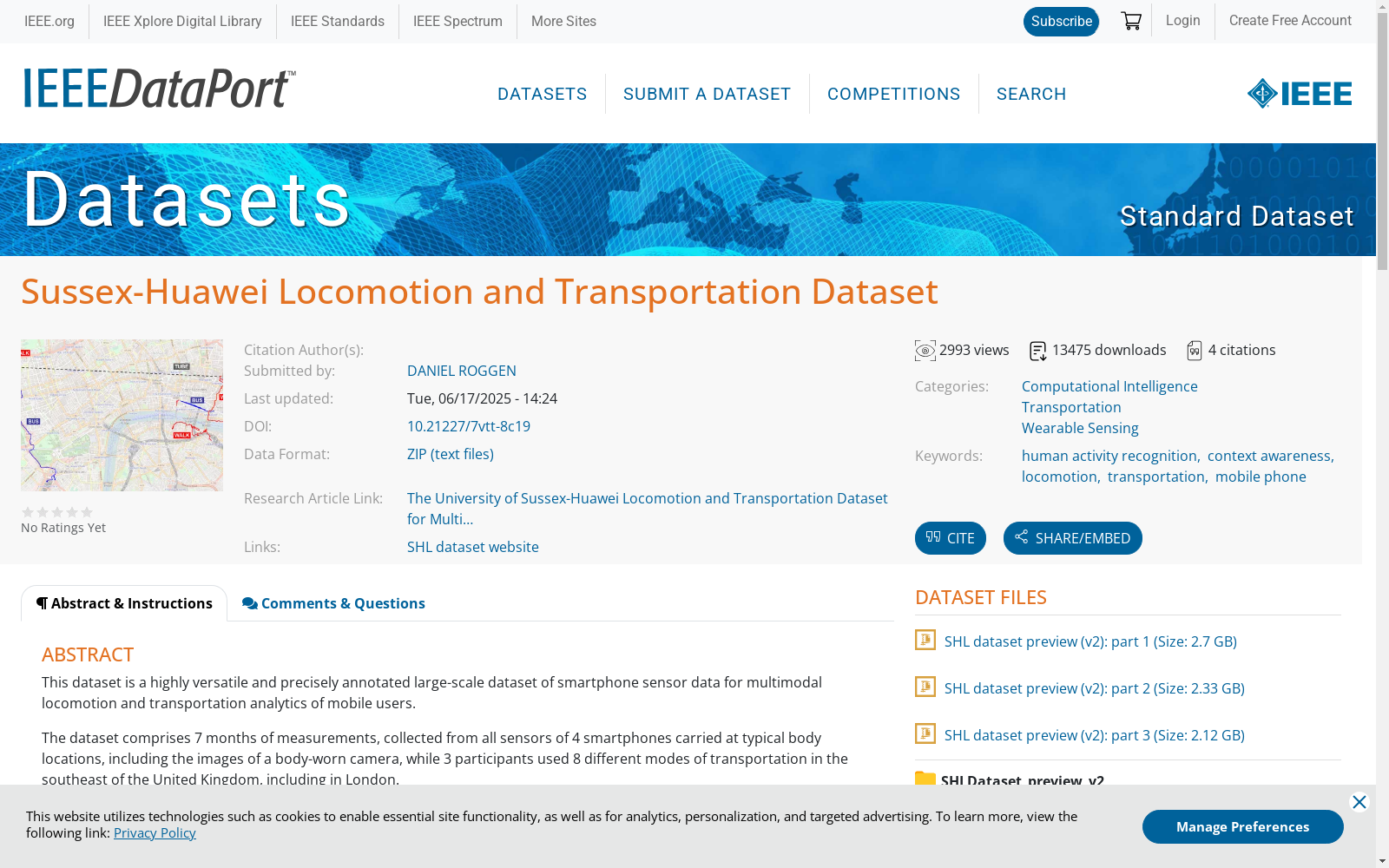Click the downloads icon next to 13475
Image resolution: width=1389 pixels, height=868 pixels.
pos(1038,351)
